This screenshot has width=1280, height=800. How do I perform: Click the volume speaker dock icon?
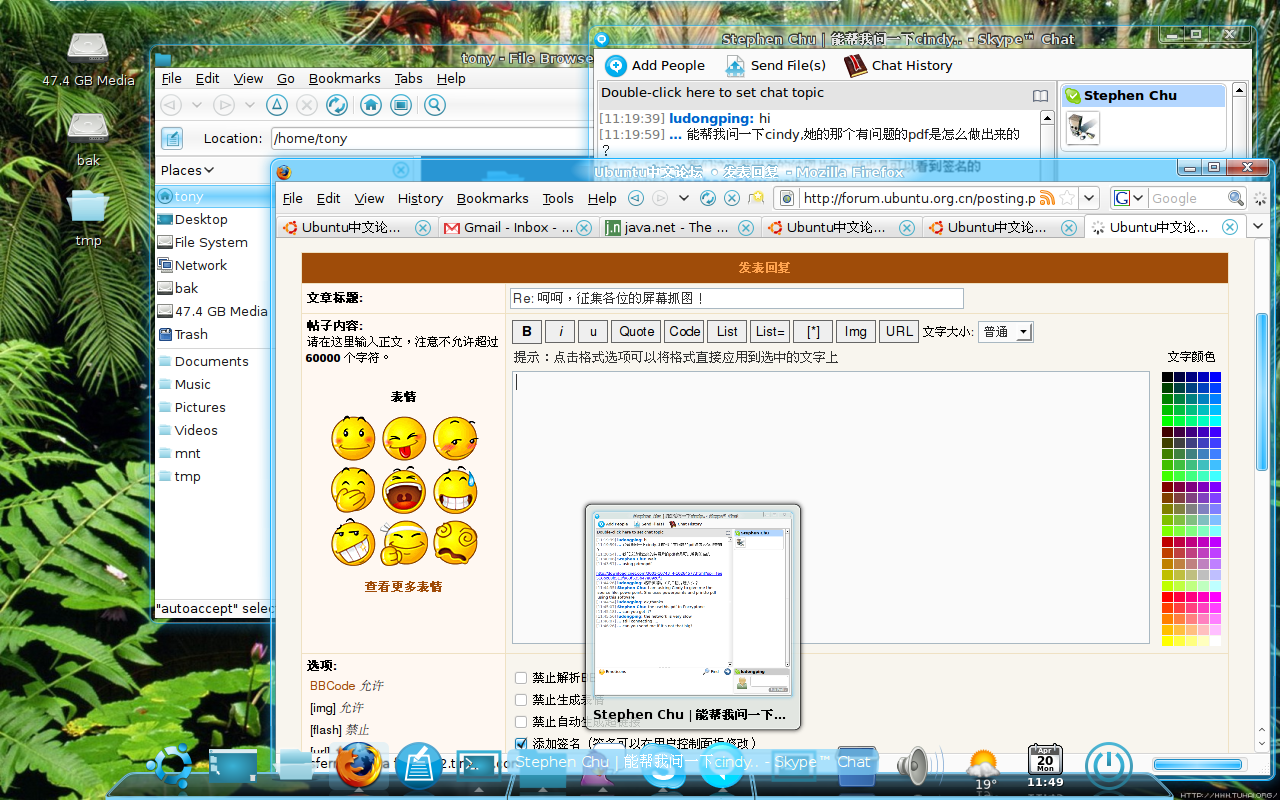click(913, 766)
